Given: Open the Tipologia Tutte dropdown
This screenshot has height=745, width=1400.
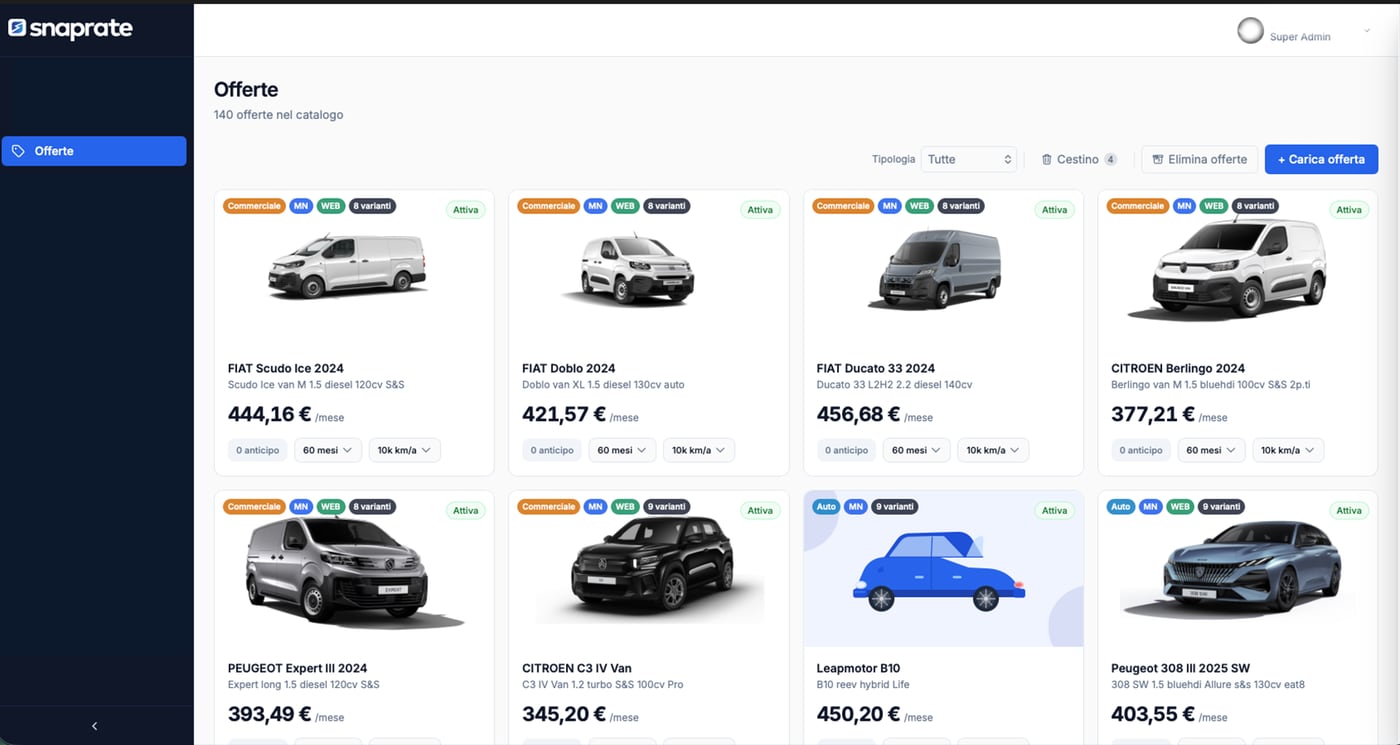Looking at the screenshot, I should point(969,159).
